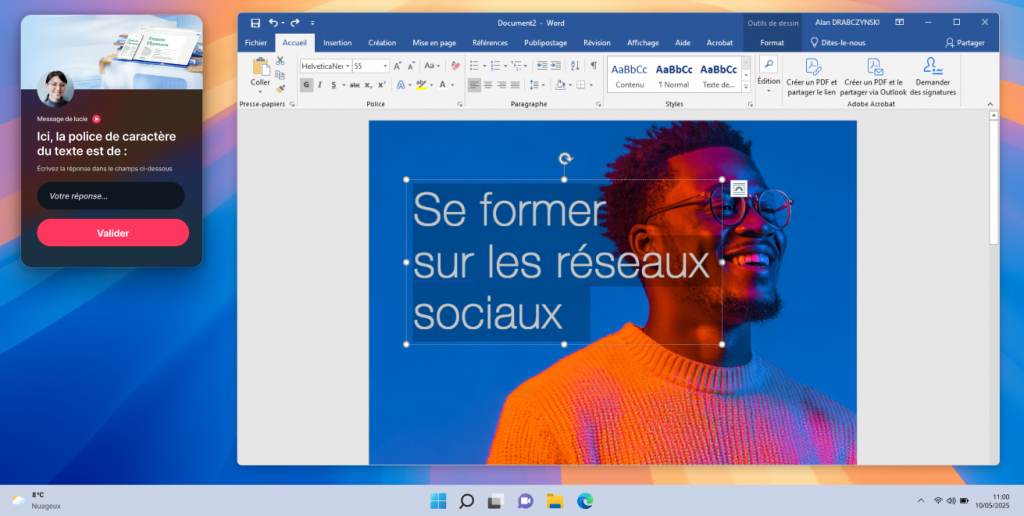Click the red Valider button
Screen dimensions: 1024x516
[x=113, y=233]
